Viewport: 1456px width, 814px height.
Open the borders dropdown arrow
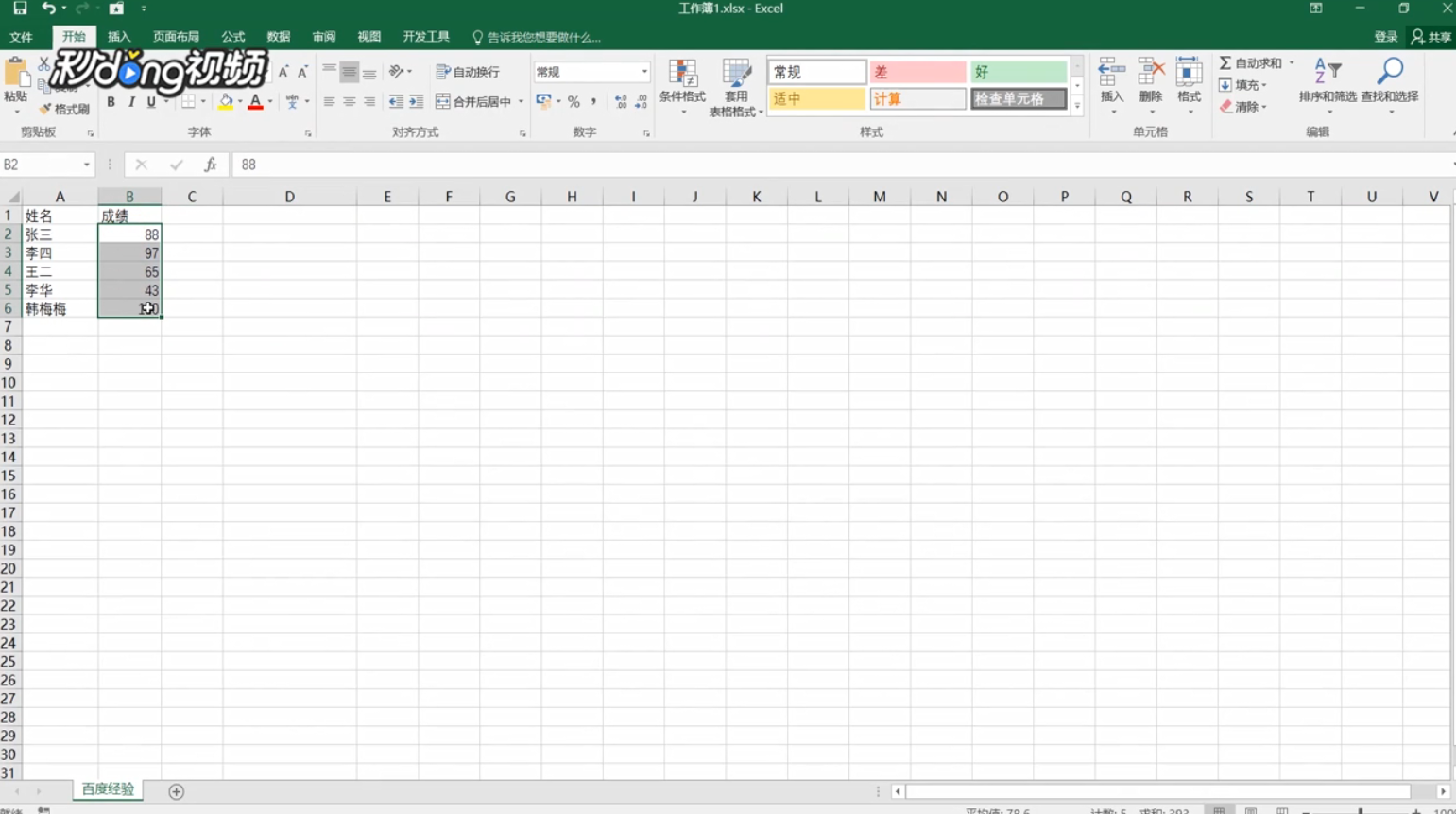203,102
